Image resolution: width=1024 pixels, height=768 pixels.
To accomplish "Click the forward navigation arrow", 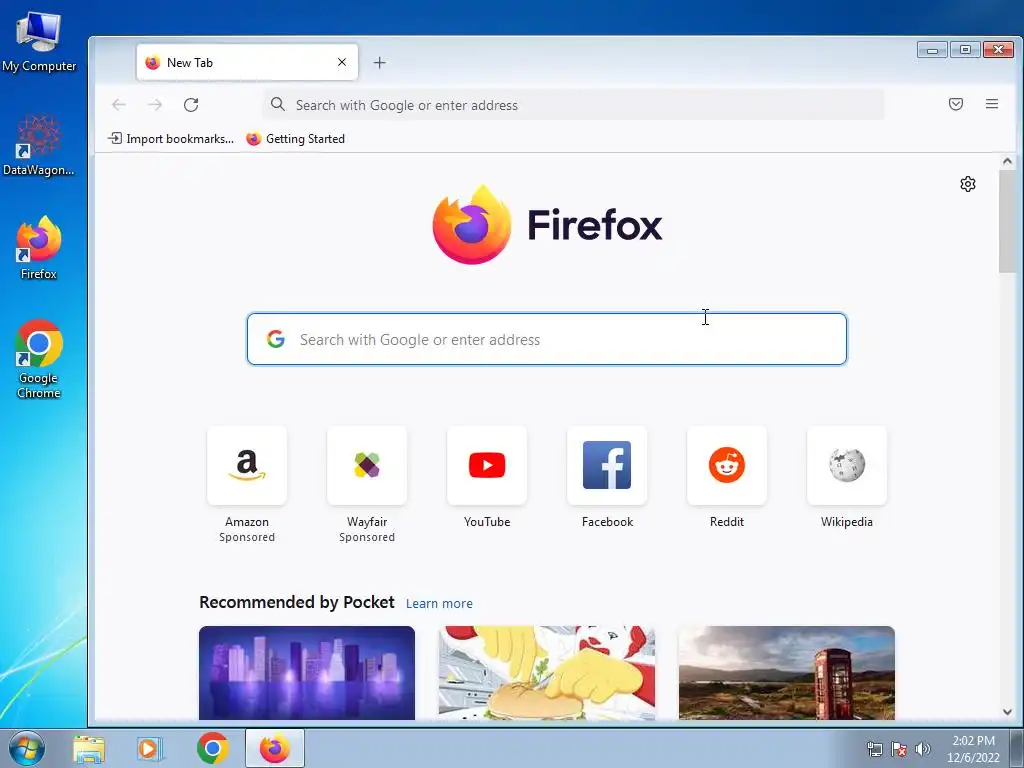I will pyautogui.click(x=155, y=104).
